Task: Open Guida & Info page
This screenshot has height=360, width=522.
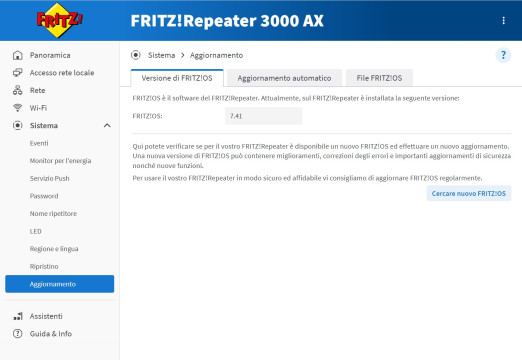Action: coord(51,334)
